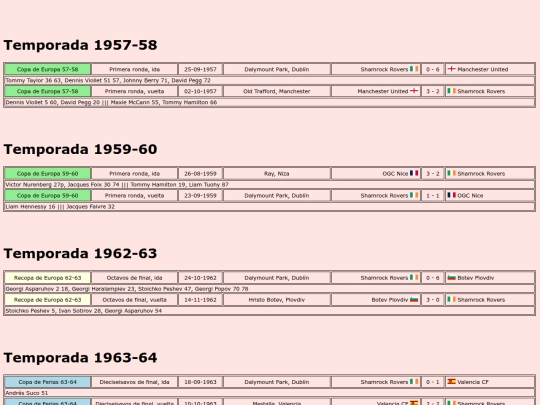Click score 0 - 1 against Valencia CF
540x405 pixels.
click(x=433, y=382)
